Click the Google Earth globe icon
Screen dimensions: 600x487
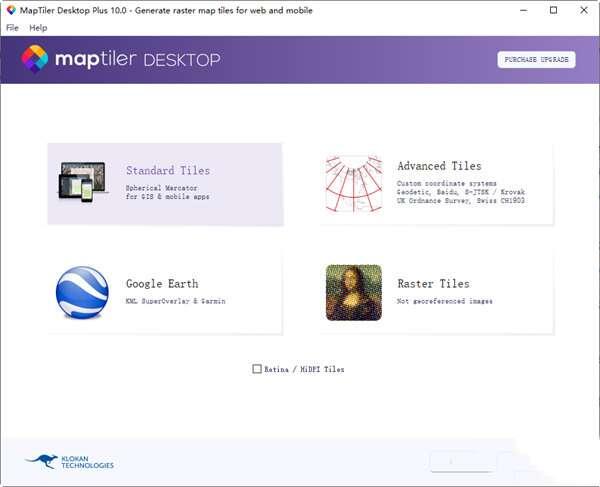(82, 292)
